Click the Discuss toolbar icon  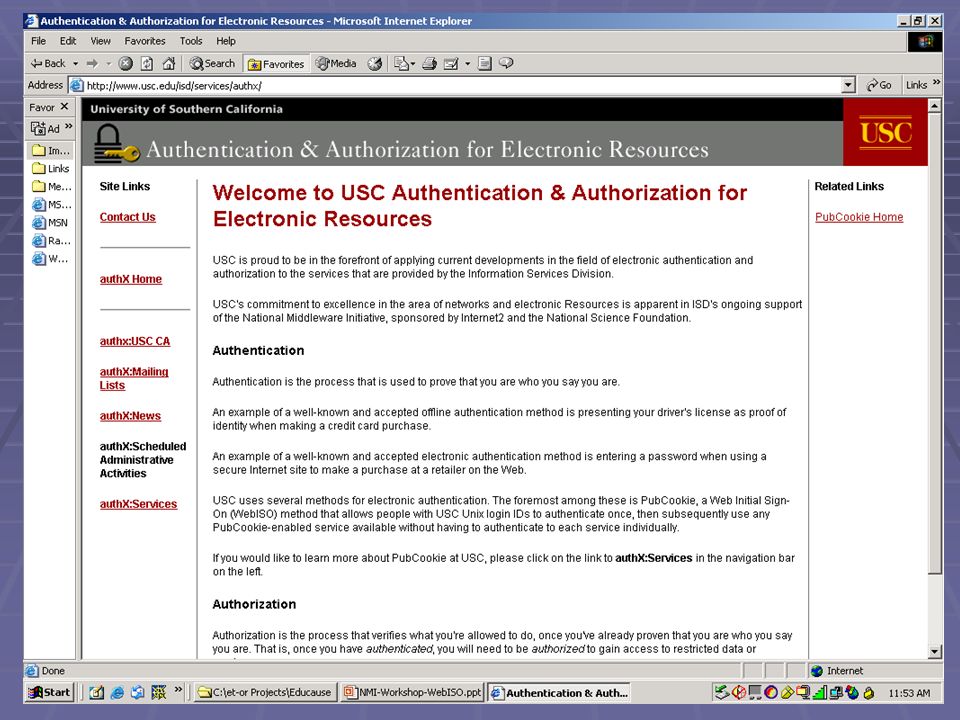tap(484, 63)
